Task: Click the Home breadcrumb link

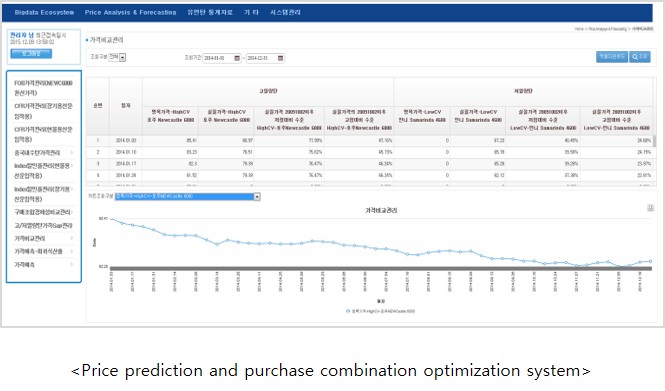Action: pos(579,29)
